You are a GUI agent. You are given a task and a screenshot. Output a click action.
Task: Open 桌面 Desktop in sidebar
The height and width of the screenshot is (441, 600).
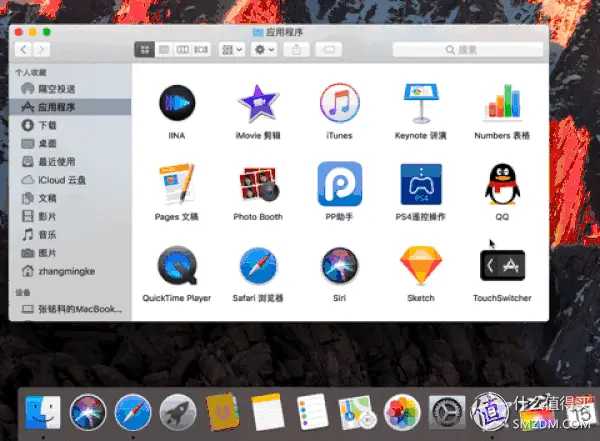pos(70,144)
